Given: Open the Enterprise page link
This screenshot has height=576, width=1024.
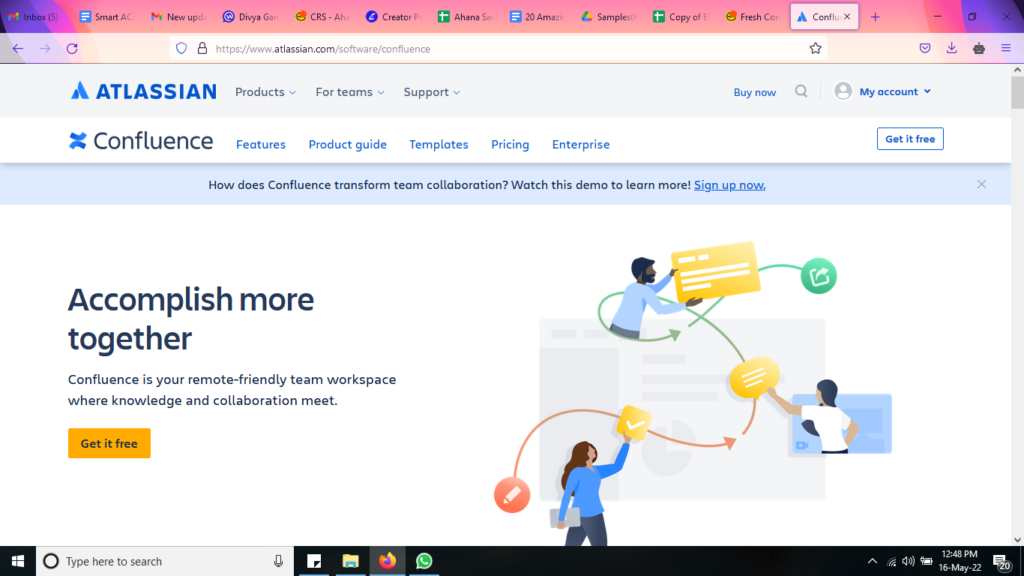Looking at the screenshot, I should pos(581,144).
